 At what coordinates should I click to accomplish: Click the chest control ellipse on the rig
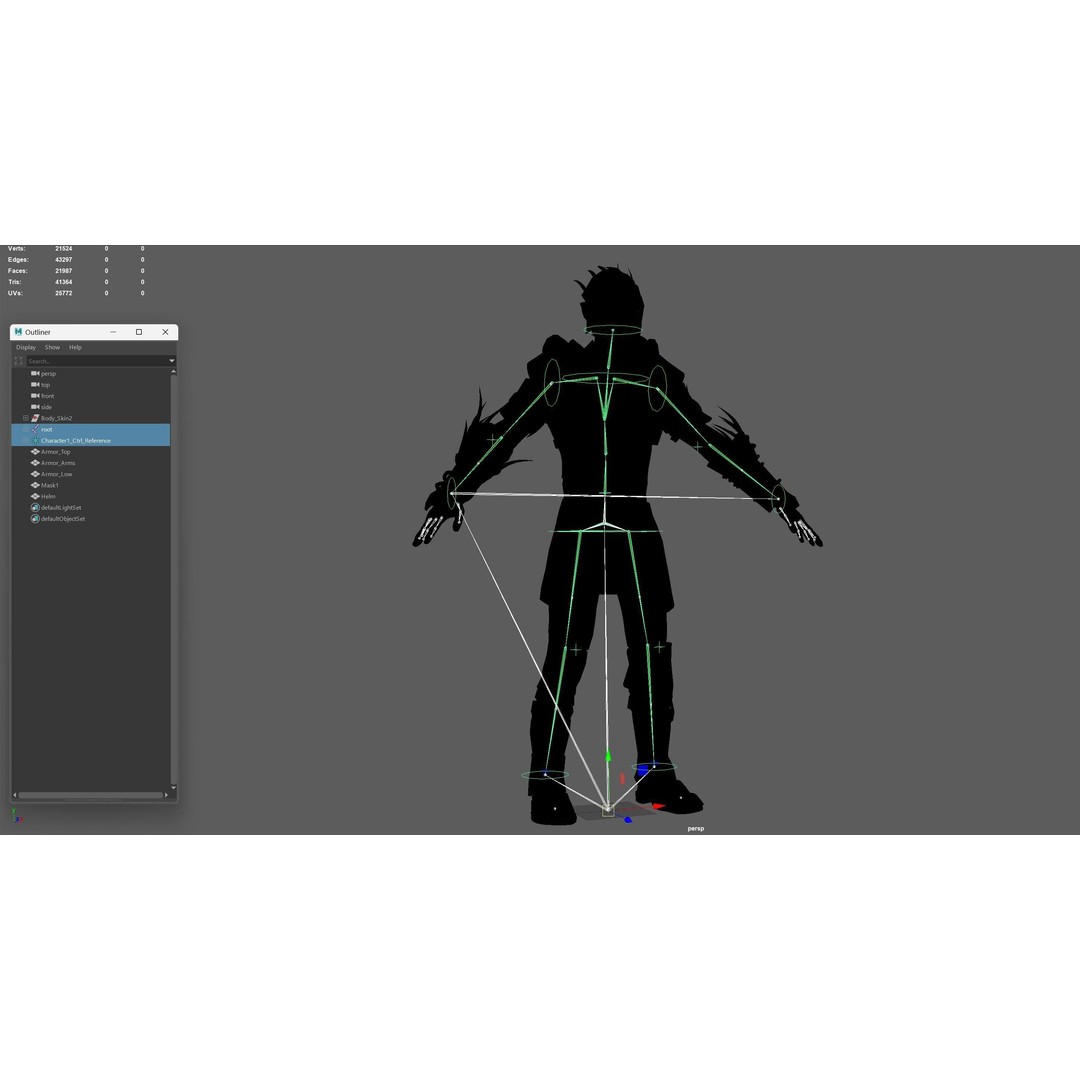tap(605, 378)
